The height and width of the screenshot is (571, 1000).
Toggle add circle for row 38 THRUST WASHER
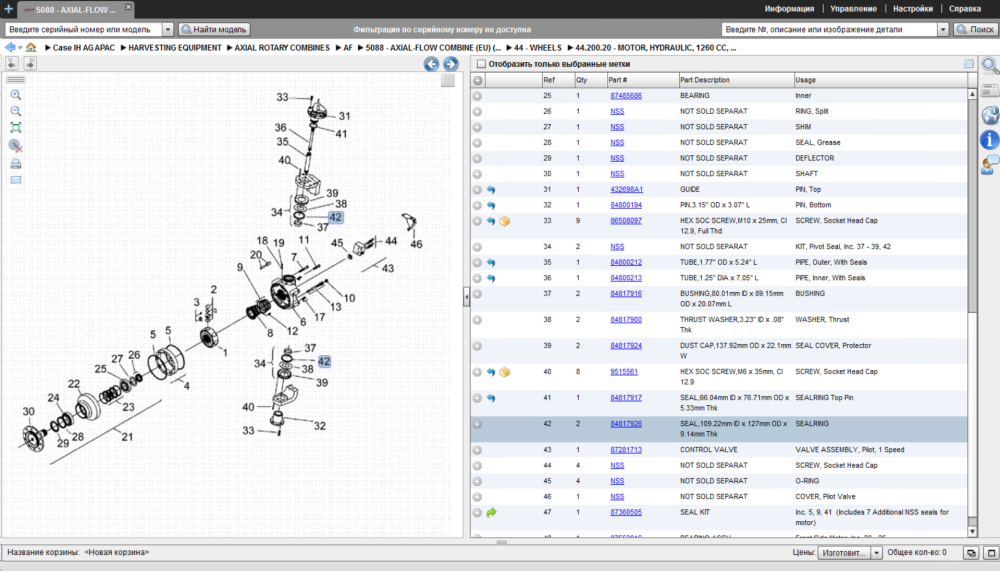[477, 320]
